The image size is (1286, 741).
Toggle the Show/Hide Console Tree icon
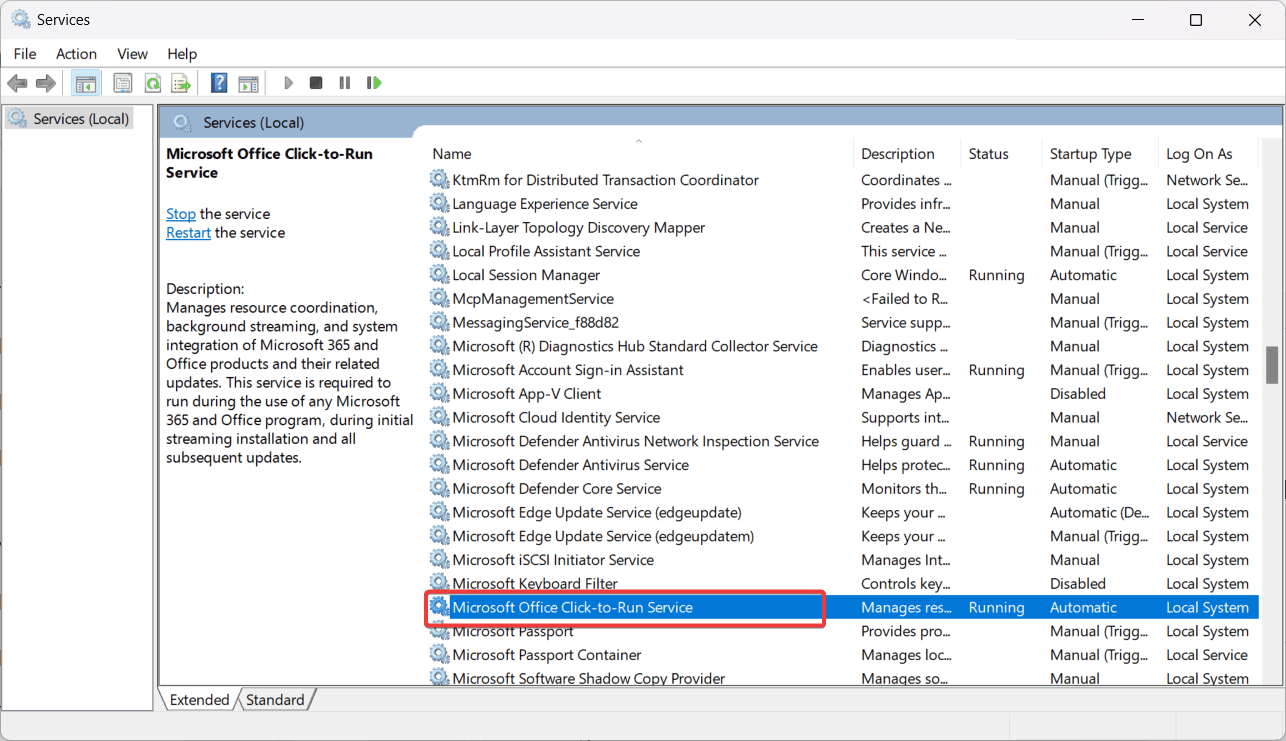(85, 82)
